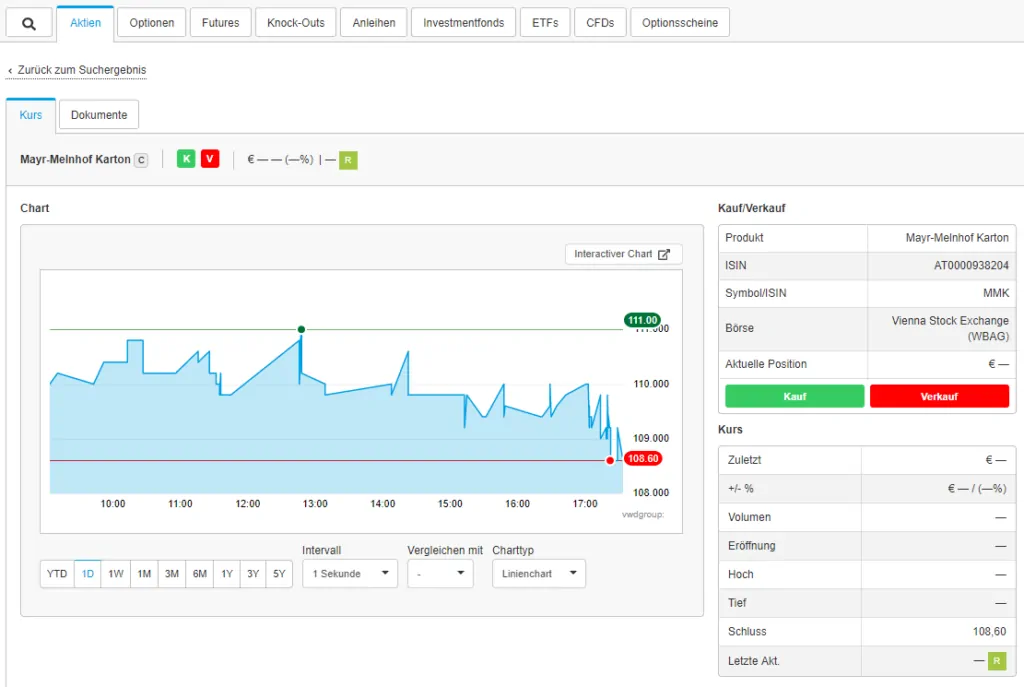The height and width of the screenshot is (687, 1024).
Task: Click the green high point dot on chart
Action: [301, 329]
